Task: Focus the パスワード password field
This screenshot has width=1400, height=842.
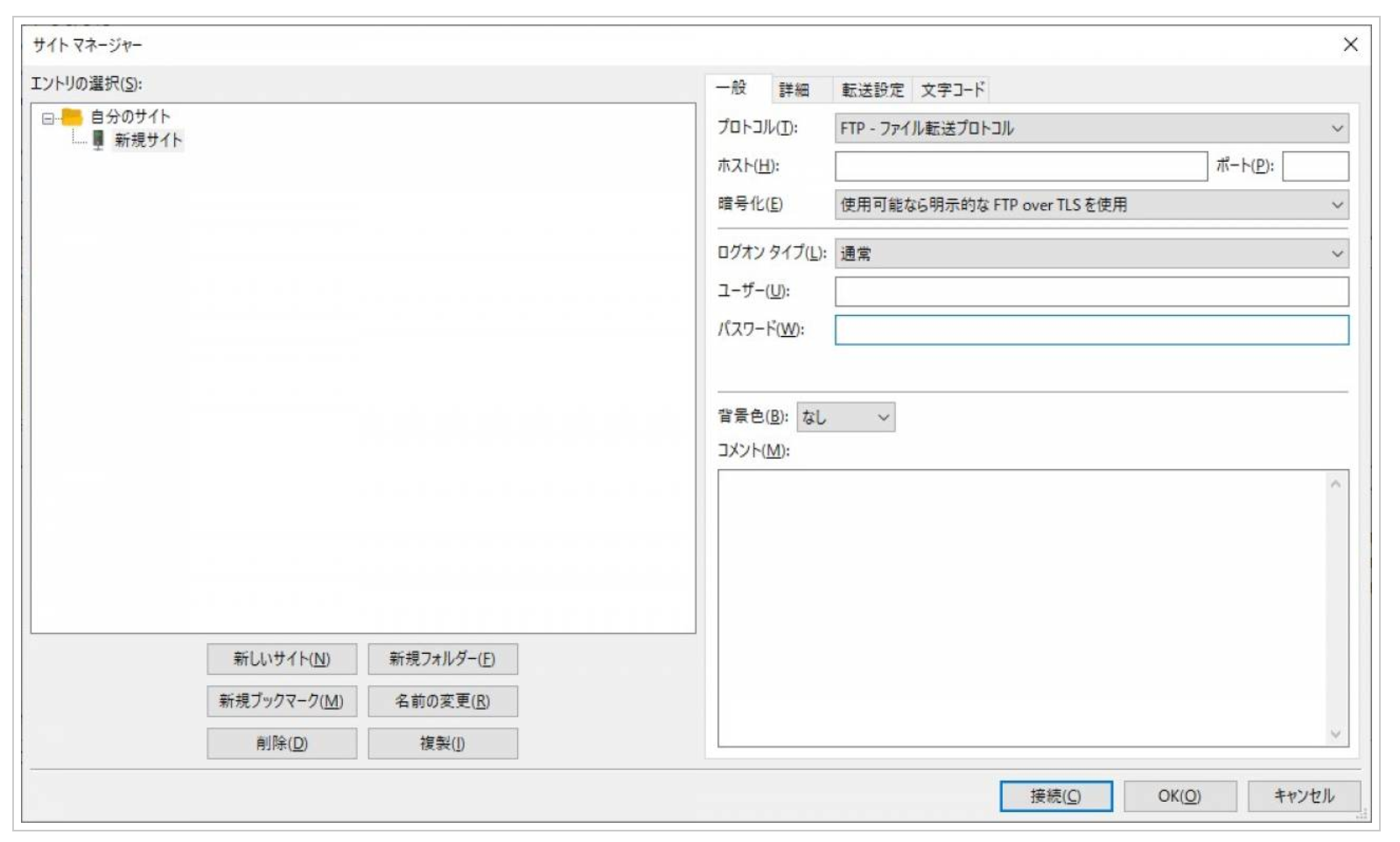Action: tap(1091, 330)
